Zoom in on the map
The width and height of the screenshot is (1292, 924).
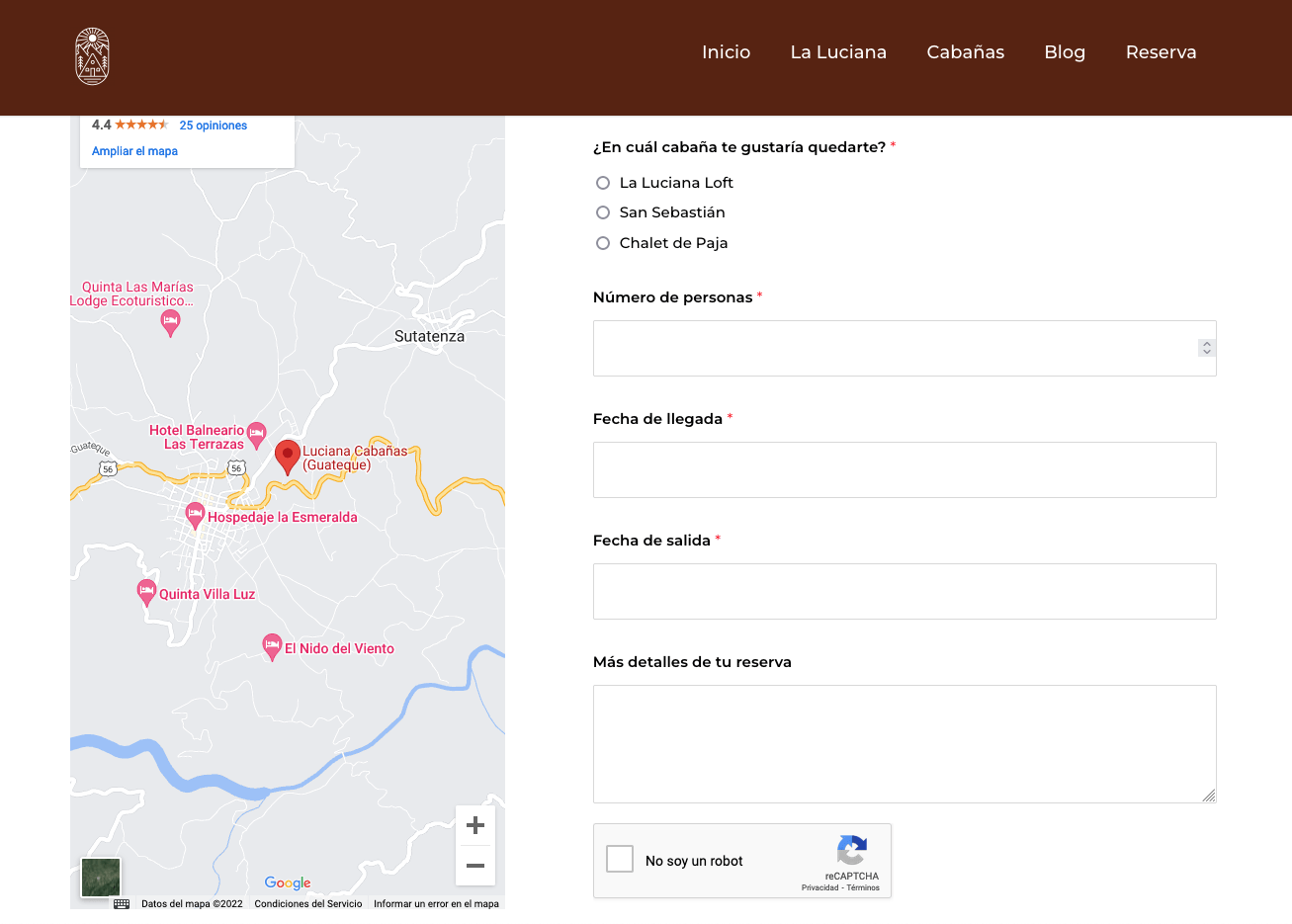(x=475, y=825)
